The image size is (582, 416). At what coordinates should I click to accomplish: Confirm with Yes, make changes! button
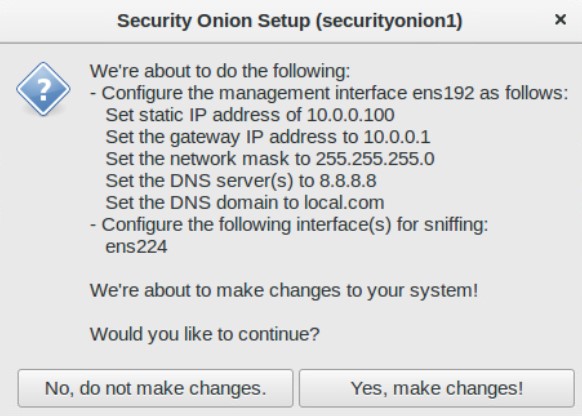(x=436, y=388)
